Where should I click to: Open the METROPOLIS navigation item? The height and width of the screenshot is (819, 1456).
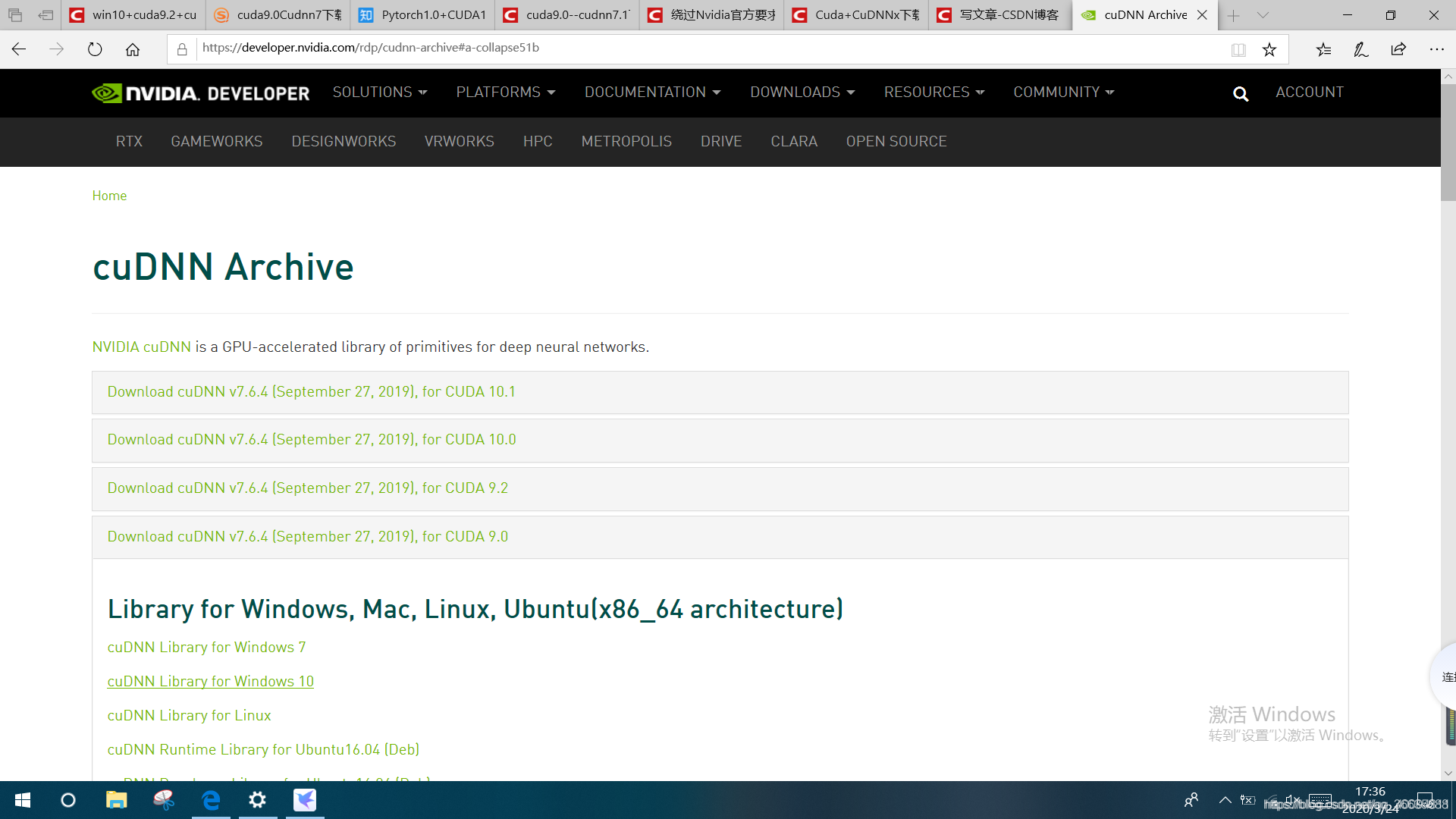click(626, 142)
